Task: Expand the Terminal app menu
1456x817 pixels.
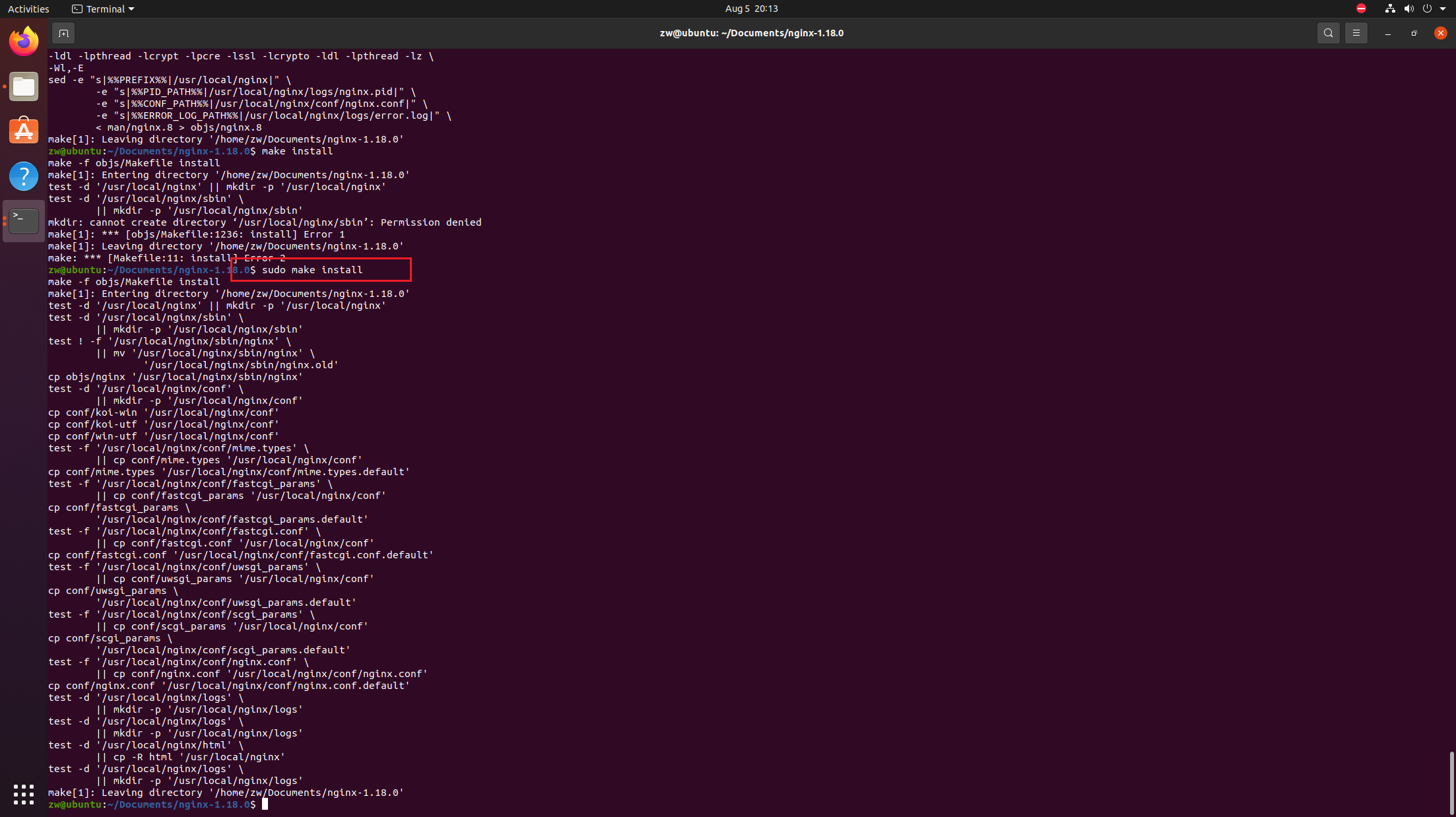Action: tap(103, 9)
